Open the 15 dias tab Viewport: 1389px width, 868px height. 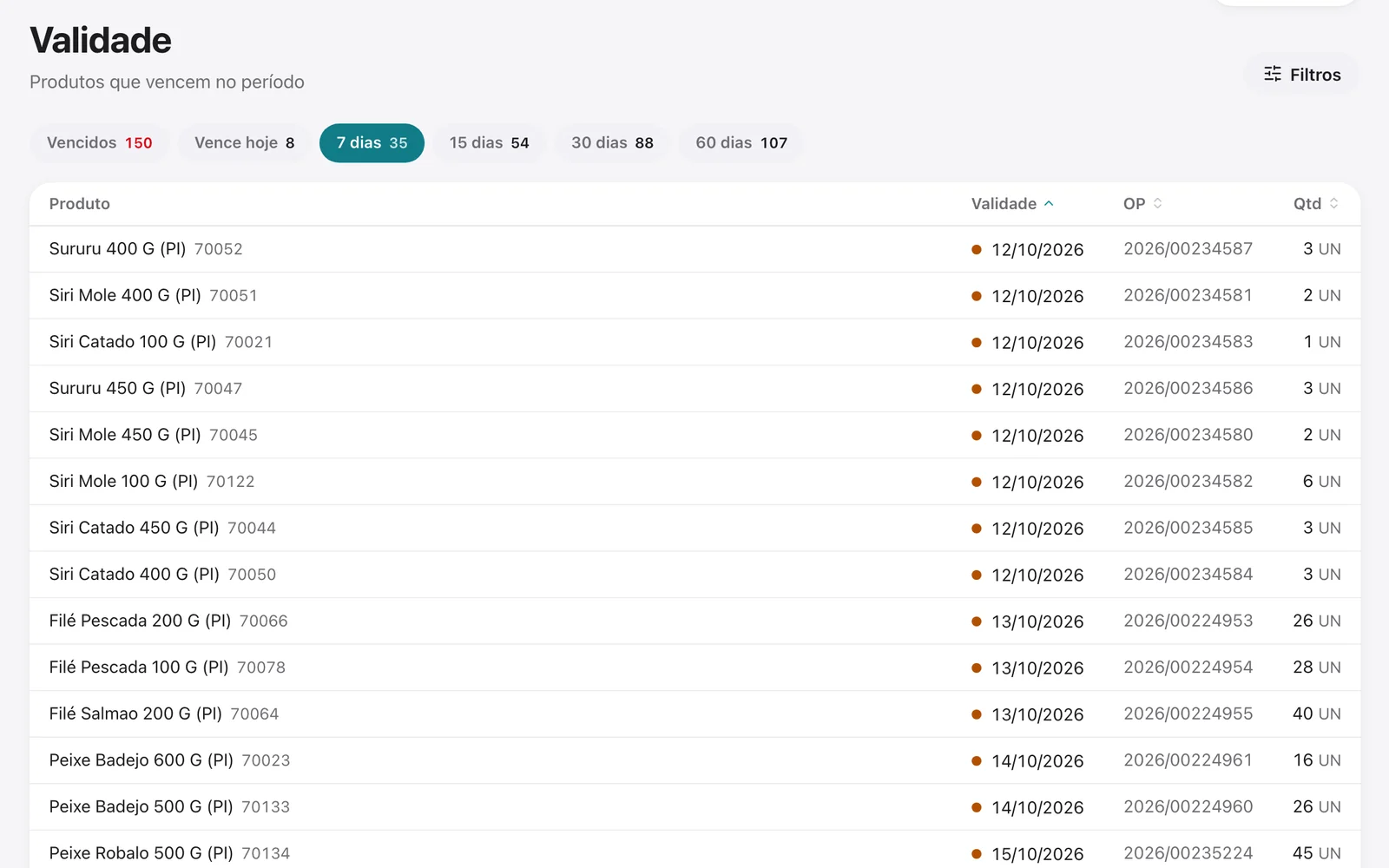pos(489,143)
